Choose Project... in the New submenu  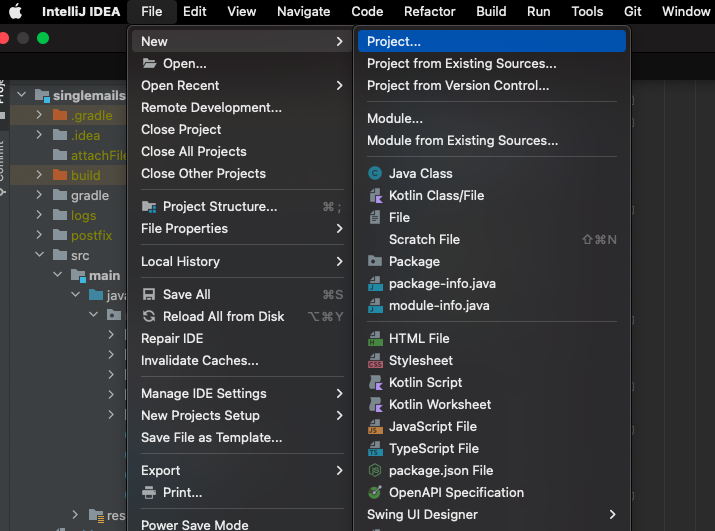pyautogui.click(x=492, y=41)
